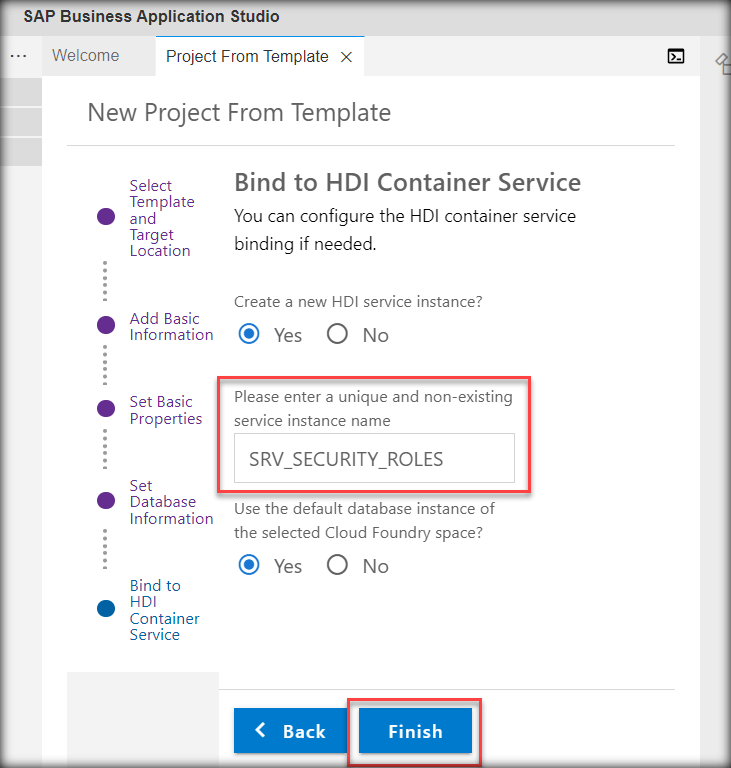Click 'Use the default database instance' label

[364, 520]
